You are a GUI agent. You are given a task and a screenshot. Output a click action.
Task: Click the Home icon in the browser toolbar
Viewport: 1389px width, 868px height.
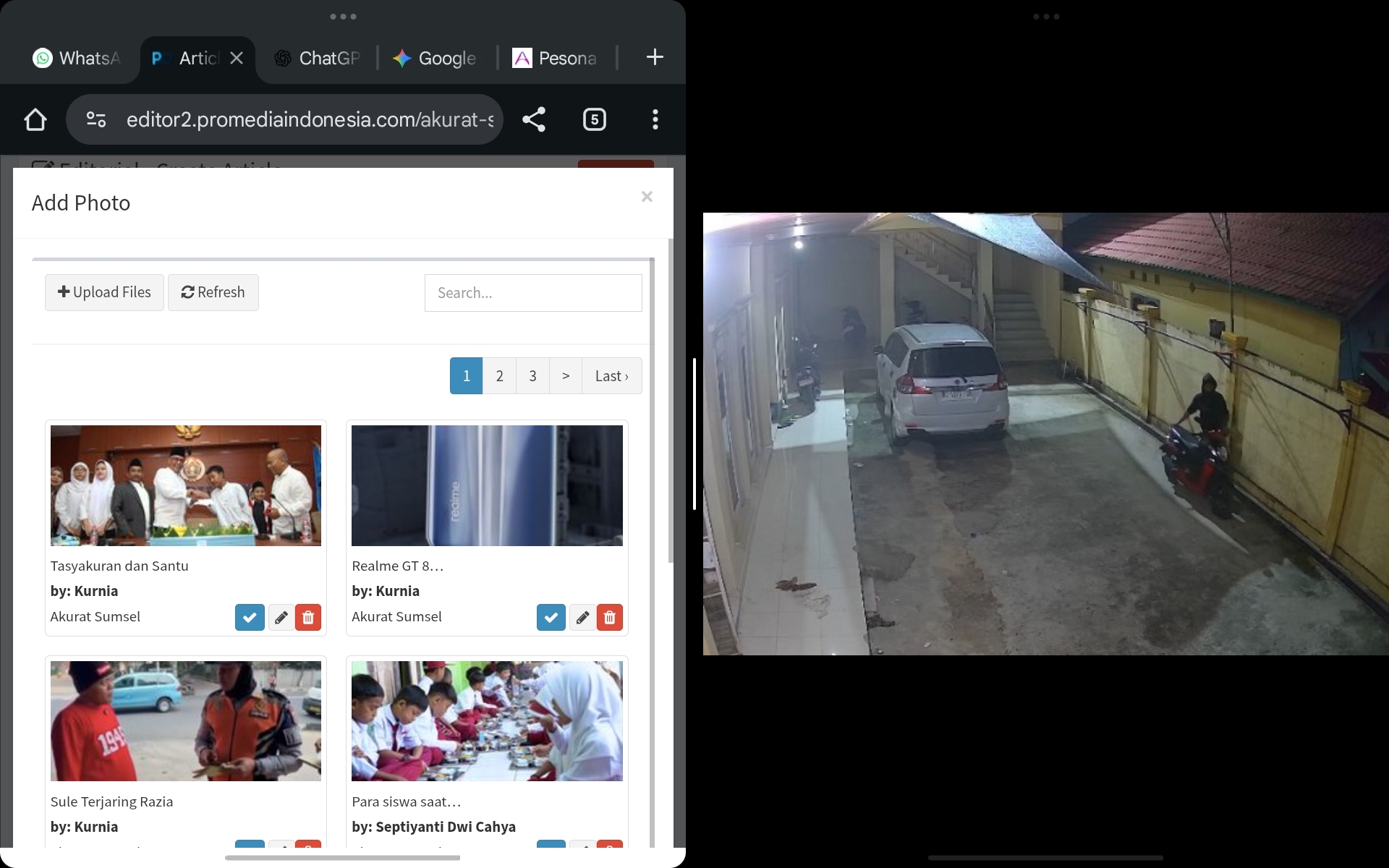(x=35, y=119)
